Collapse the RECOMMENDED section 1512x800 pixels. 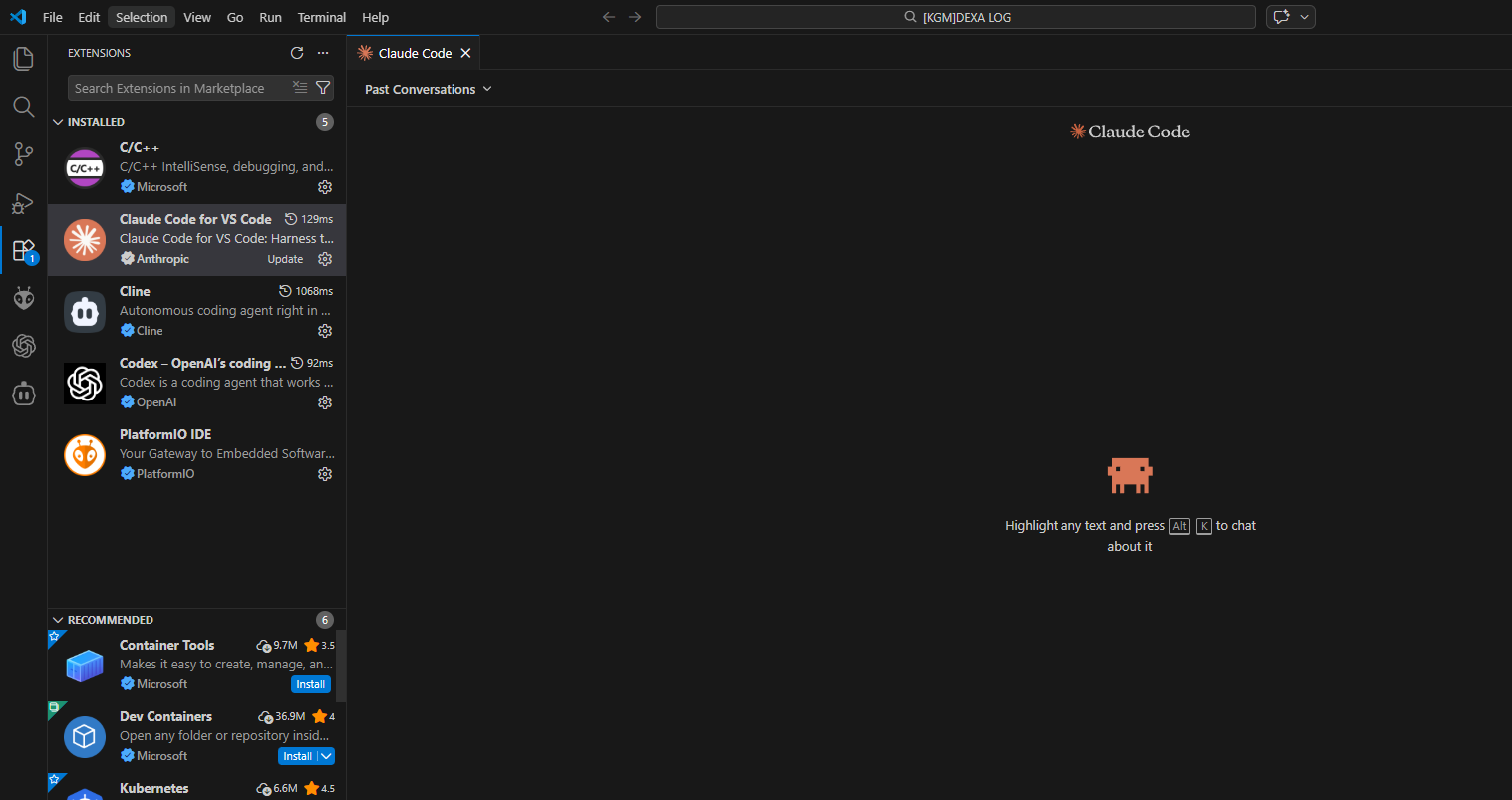click(58, 620)
